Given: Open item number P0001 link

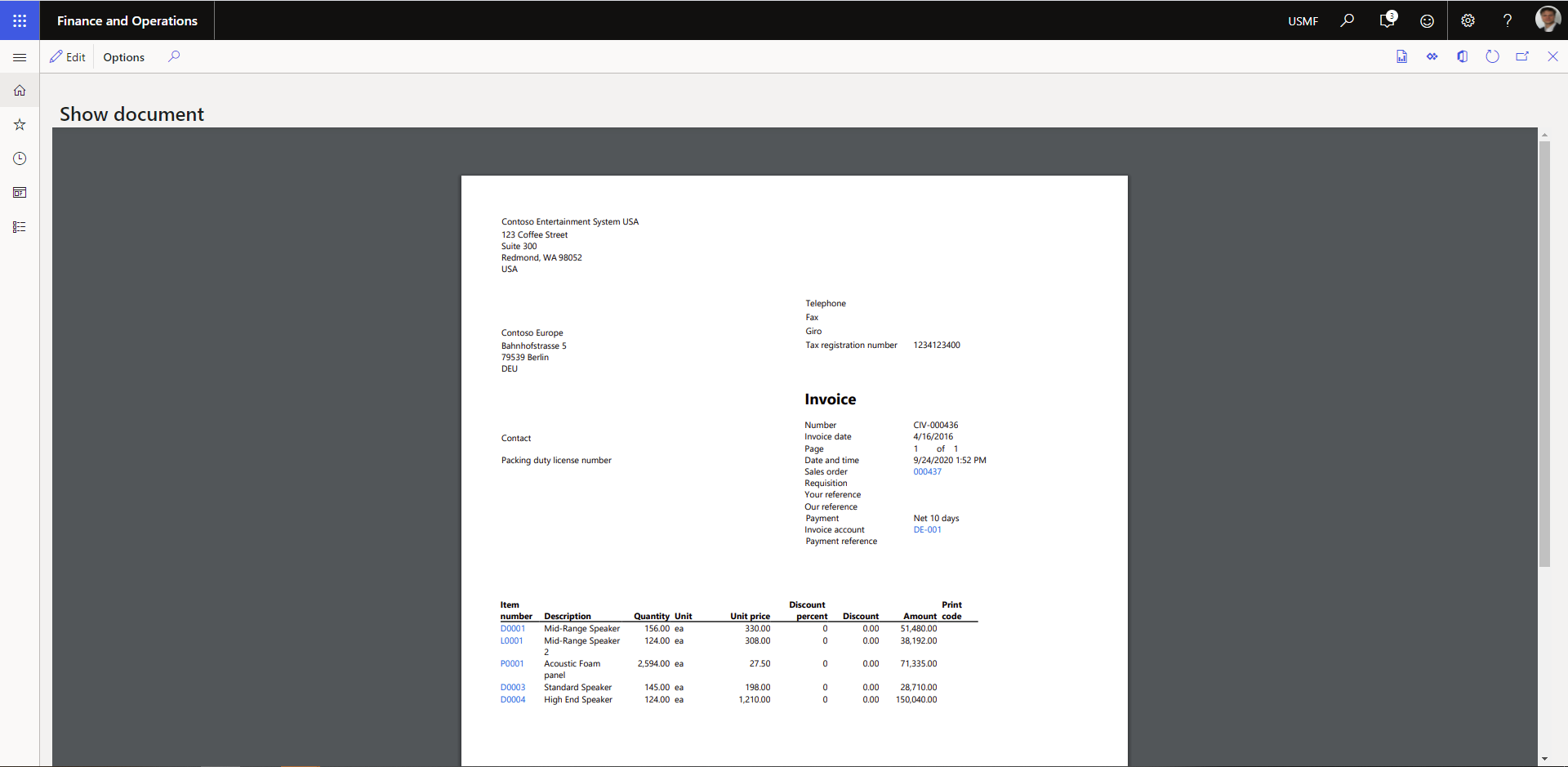Looking at the screenshot, I should click(512, 664).
